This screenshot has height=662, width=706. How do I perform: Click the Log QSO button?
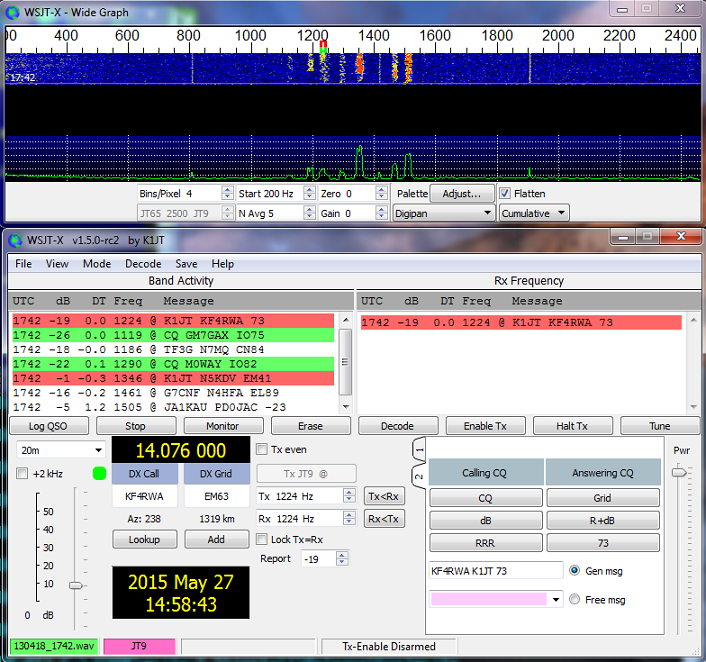[48, 426]
